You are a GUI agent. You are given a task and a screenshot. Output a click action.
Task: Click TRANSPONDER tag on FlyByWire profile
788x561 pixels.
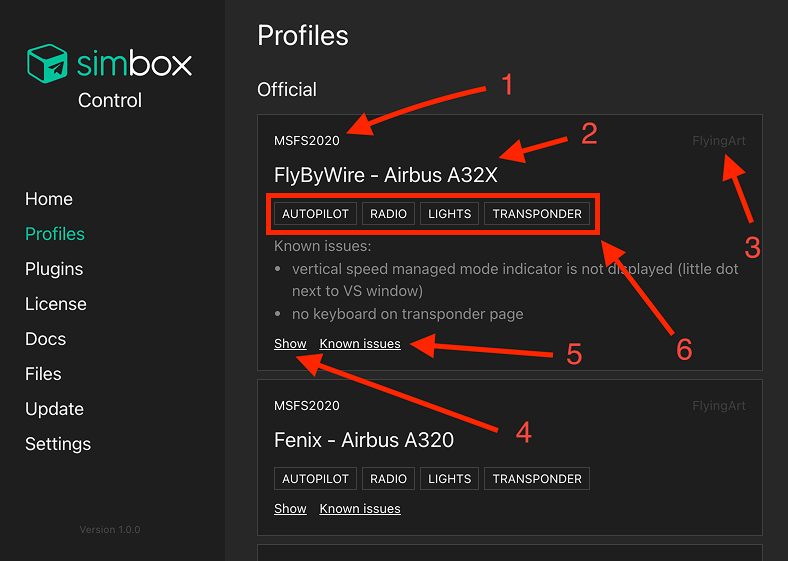537,214
